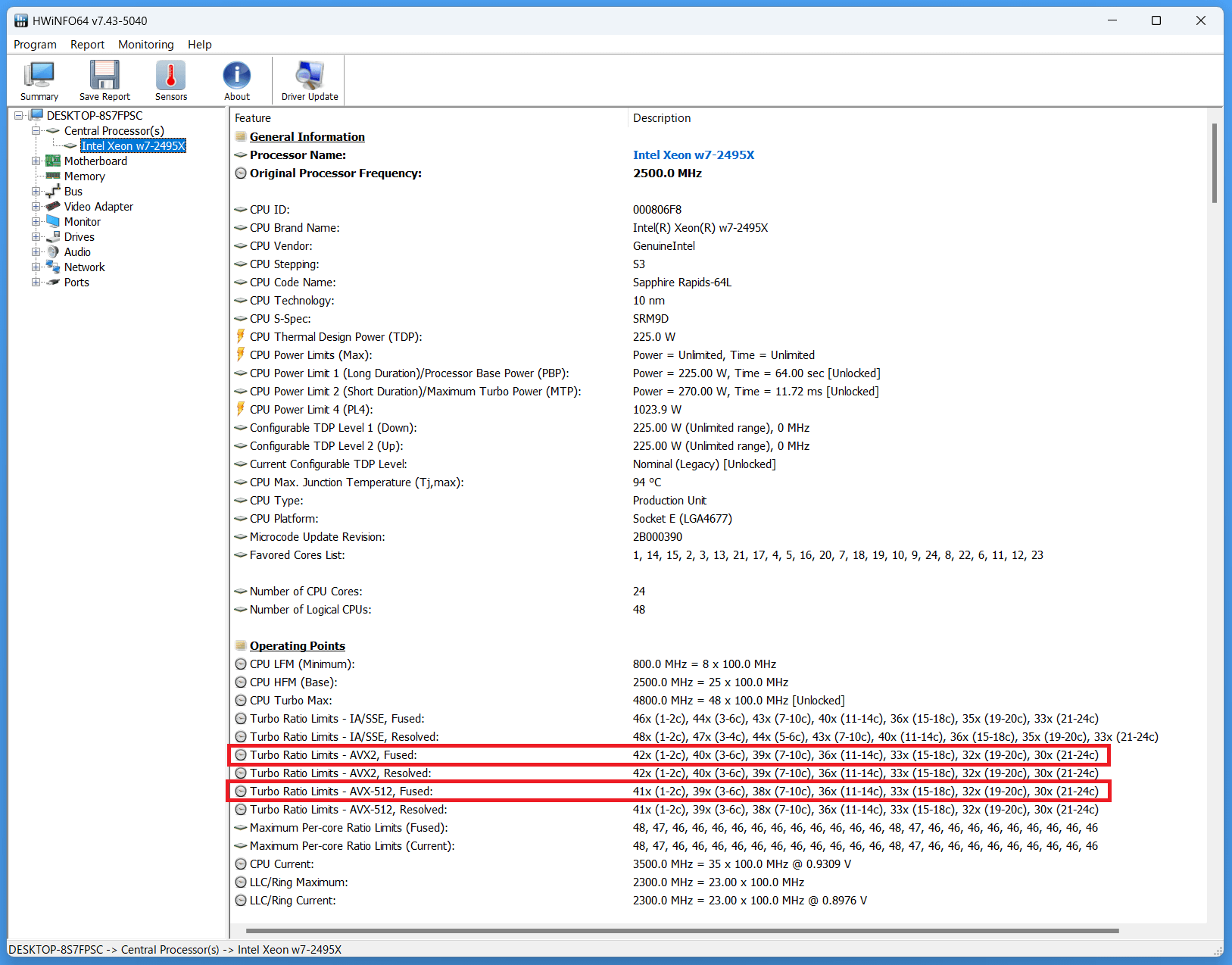Screen dimensions: 1232x965
Task: Click the clock icon beside CPU Turbo Max
Action: click(x=241, y=700)
